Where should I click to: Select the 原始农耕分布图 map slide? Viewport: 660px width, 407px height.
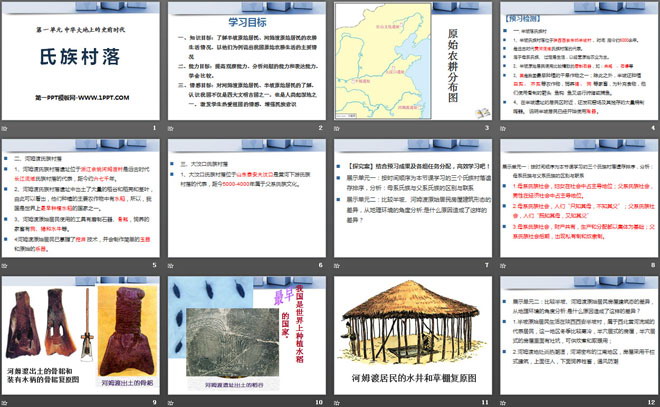point(411,61)
